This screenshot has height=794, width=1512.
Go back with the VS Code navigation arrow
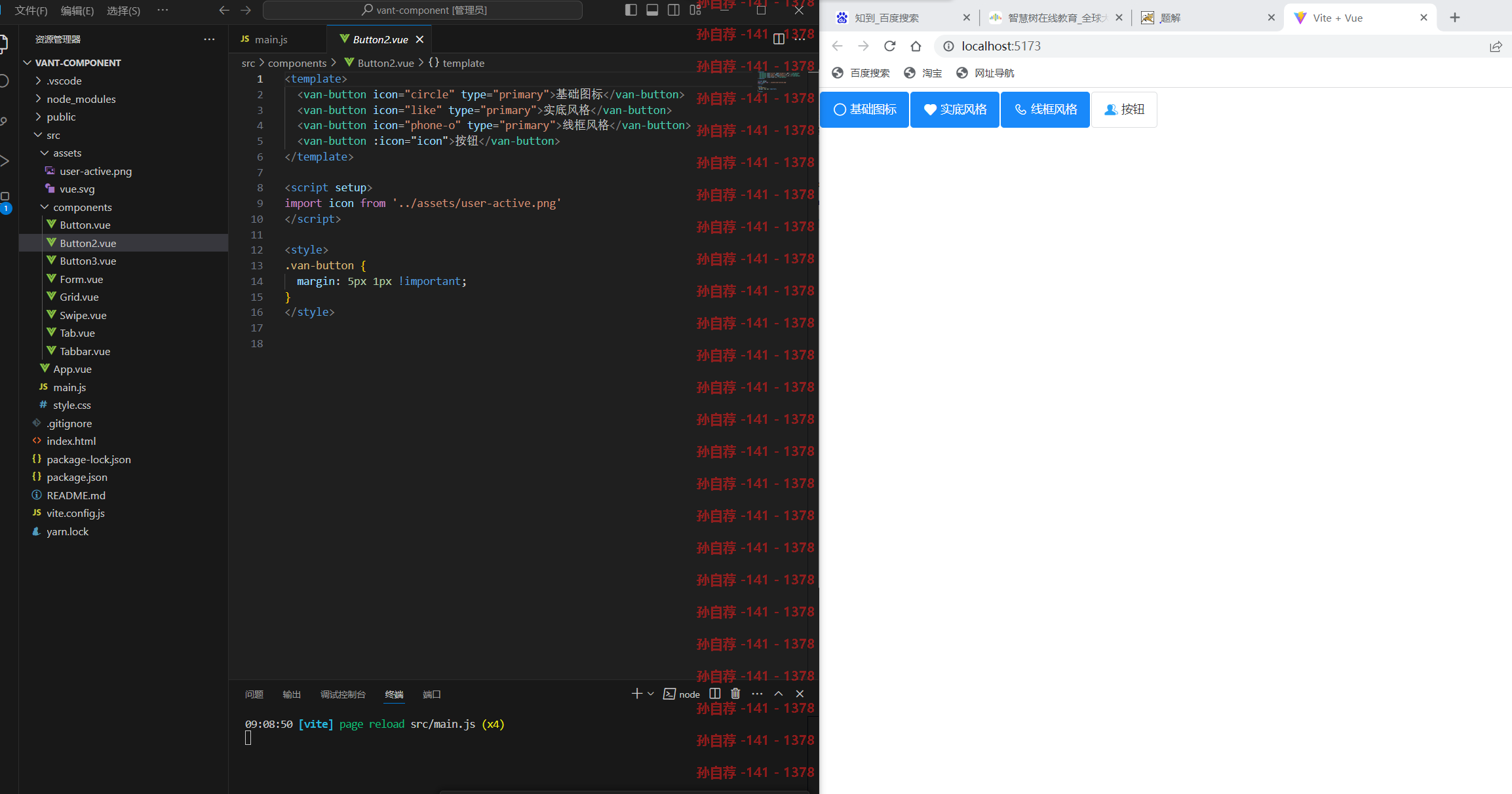224,10
